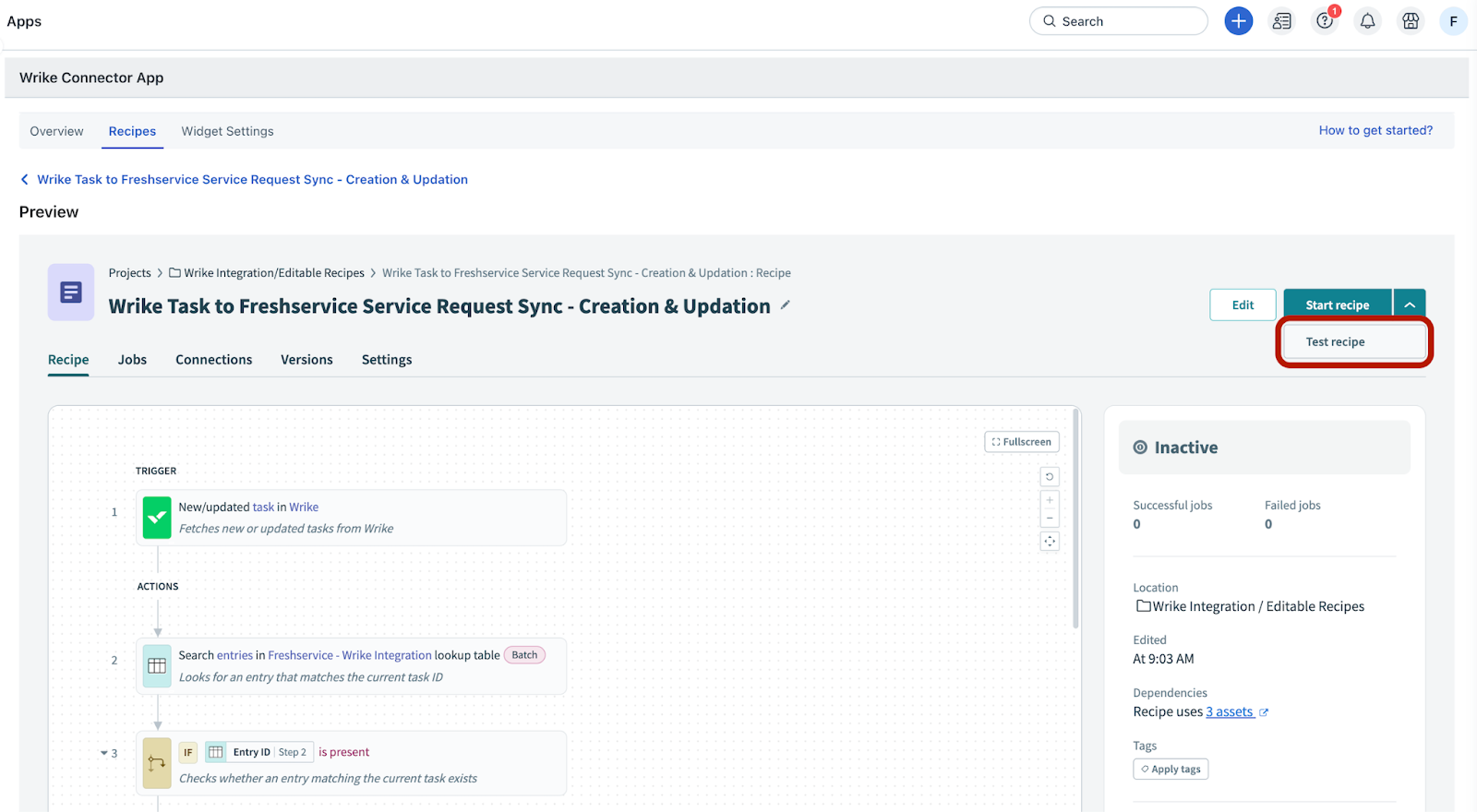Click the Batch badge on step 2
Screen dimensions: 1477x812
point(524,655)
